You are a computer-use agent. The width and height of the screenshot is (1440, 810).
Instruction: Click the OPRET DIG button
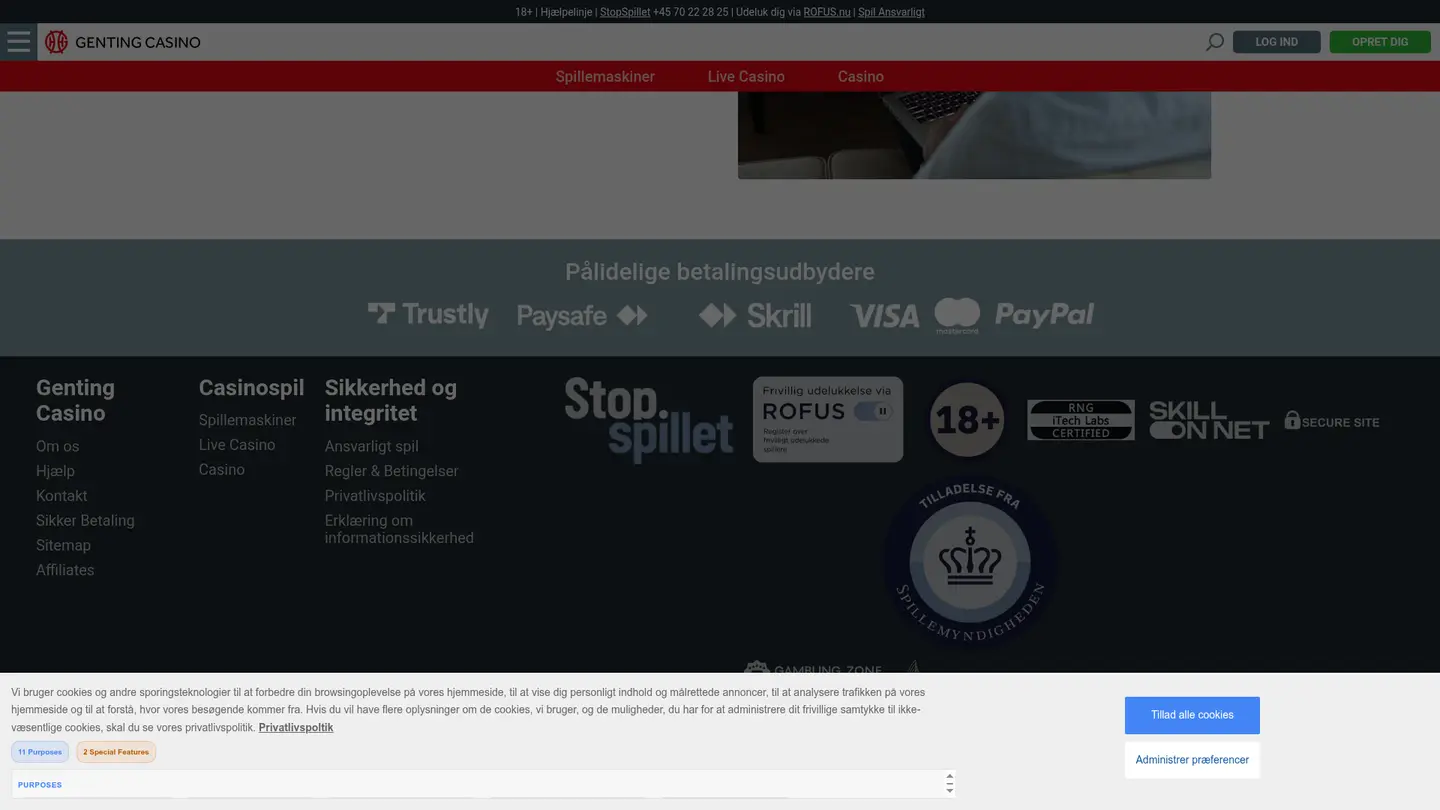1380,42
